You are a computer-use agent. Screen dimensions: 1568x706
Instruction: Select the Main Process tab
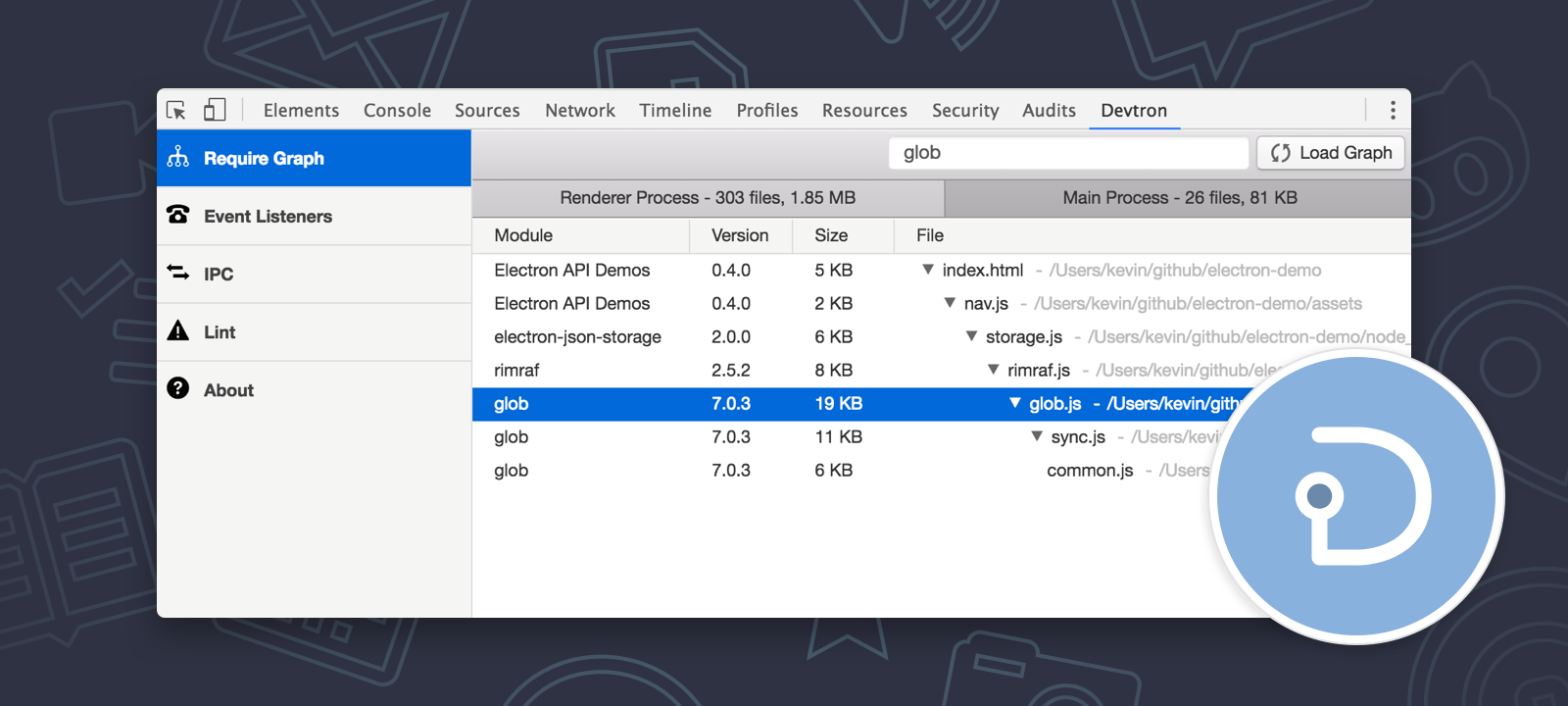[x=1179, y=198]
